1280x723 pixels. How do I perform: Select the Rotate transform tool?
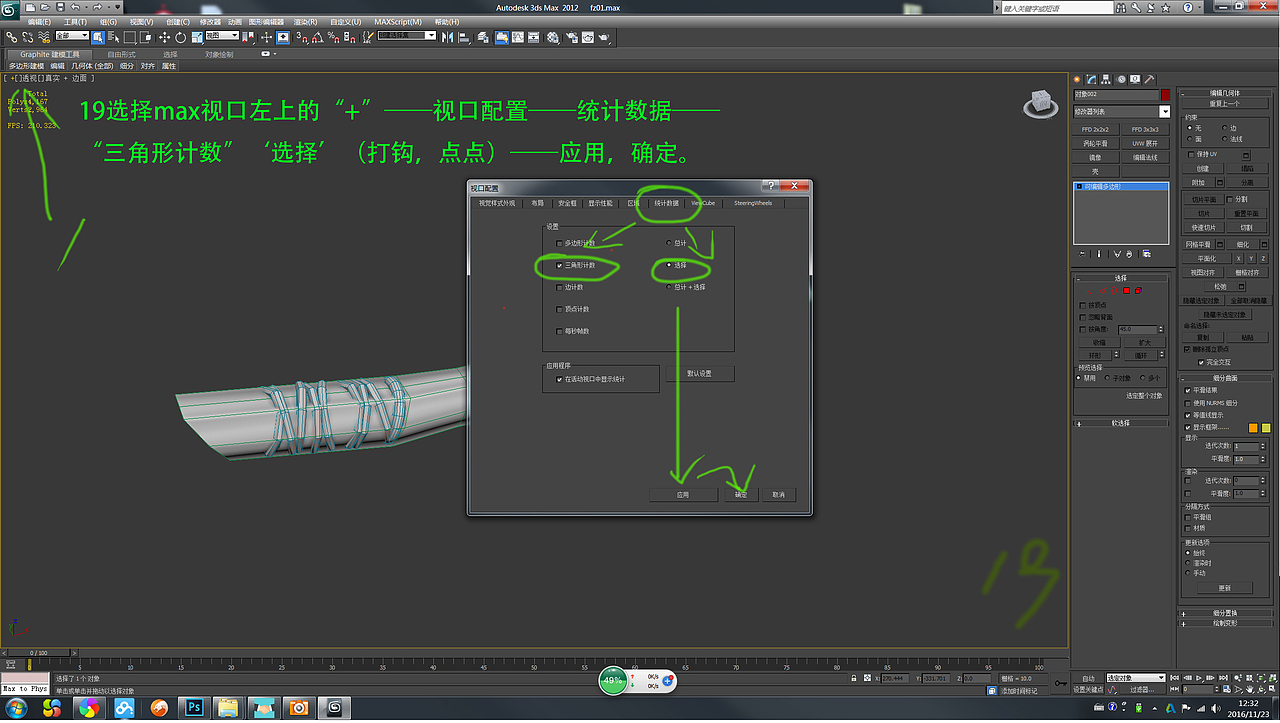[x=180, y=37]
